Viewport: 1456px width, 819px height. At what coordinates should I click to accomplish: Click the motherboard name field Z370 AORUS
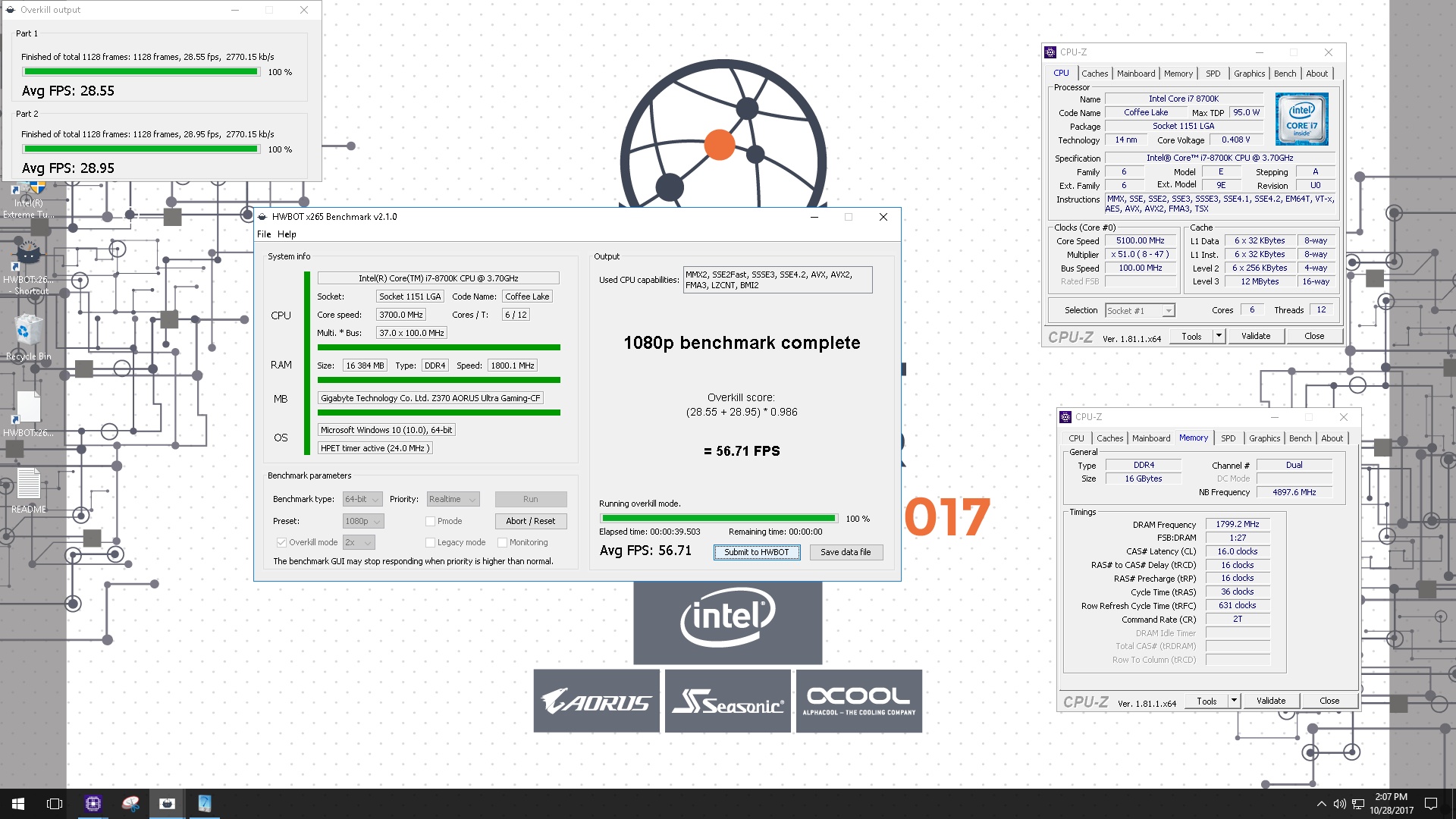click(431, 398)
